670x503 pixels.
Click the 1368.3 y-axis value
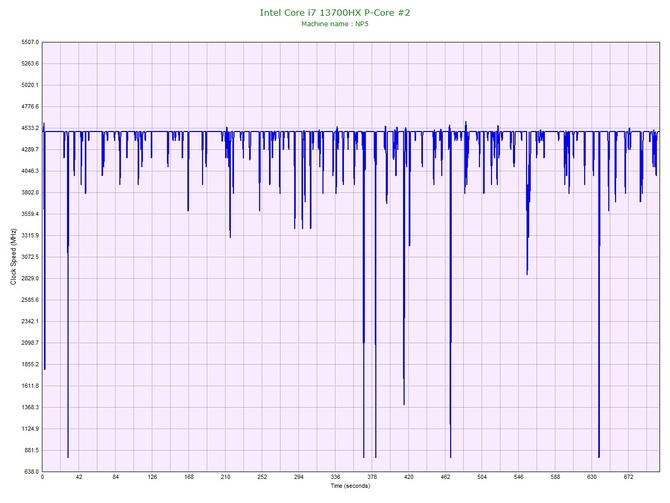[x=30, y=407]
